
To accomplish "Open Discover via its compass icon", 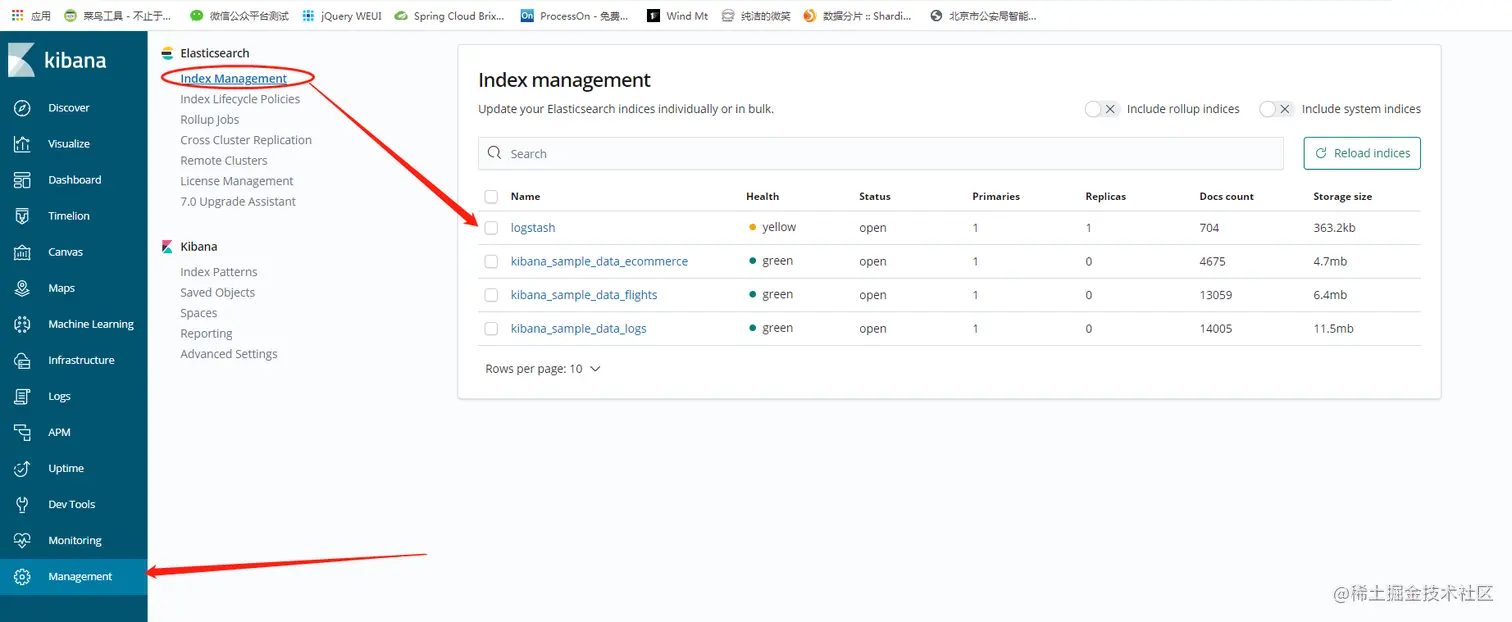I will (x=22, y=108).
